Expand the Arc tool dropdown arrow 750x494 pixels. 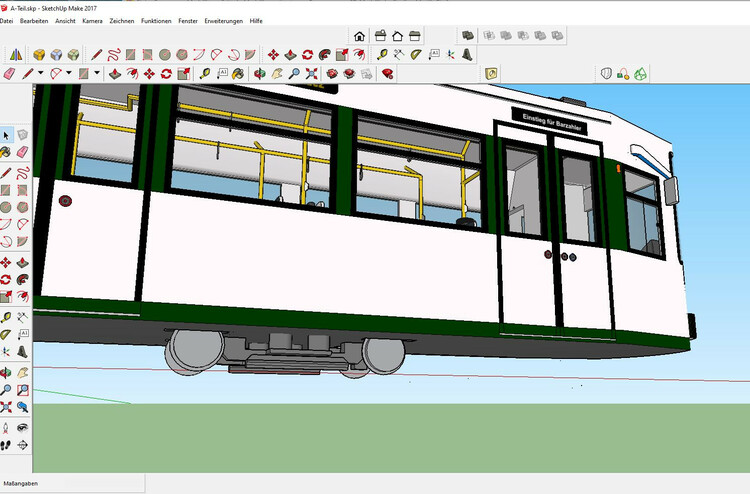[x=69, y=73]
